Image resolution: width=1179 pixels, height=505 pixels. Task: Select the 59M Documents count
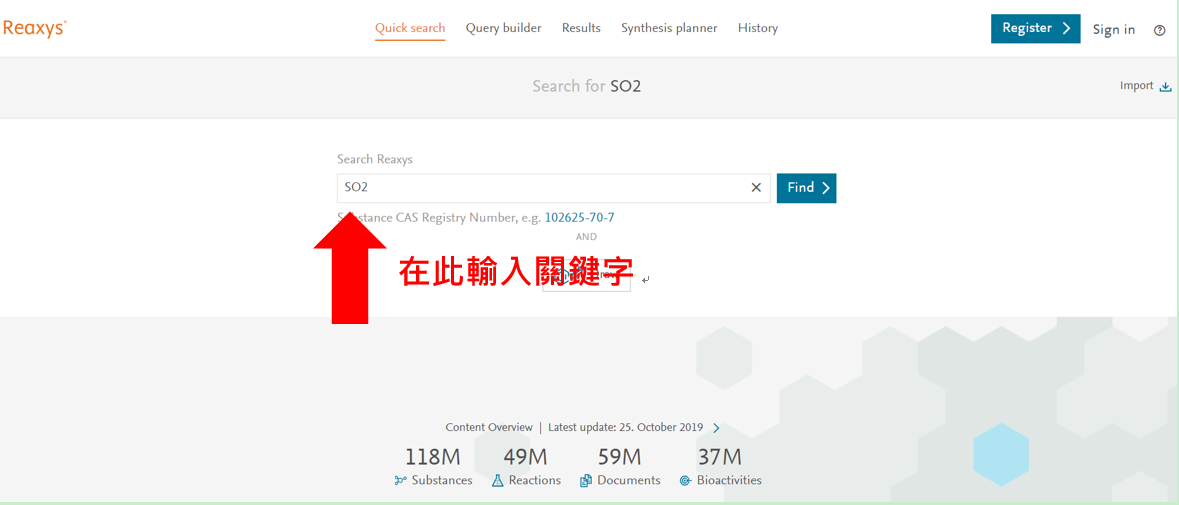coord(620,457)
